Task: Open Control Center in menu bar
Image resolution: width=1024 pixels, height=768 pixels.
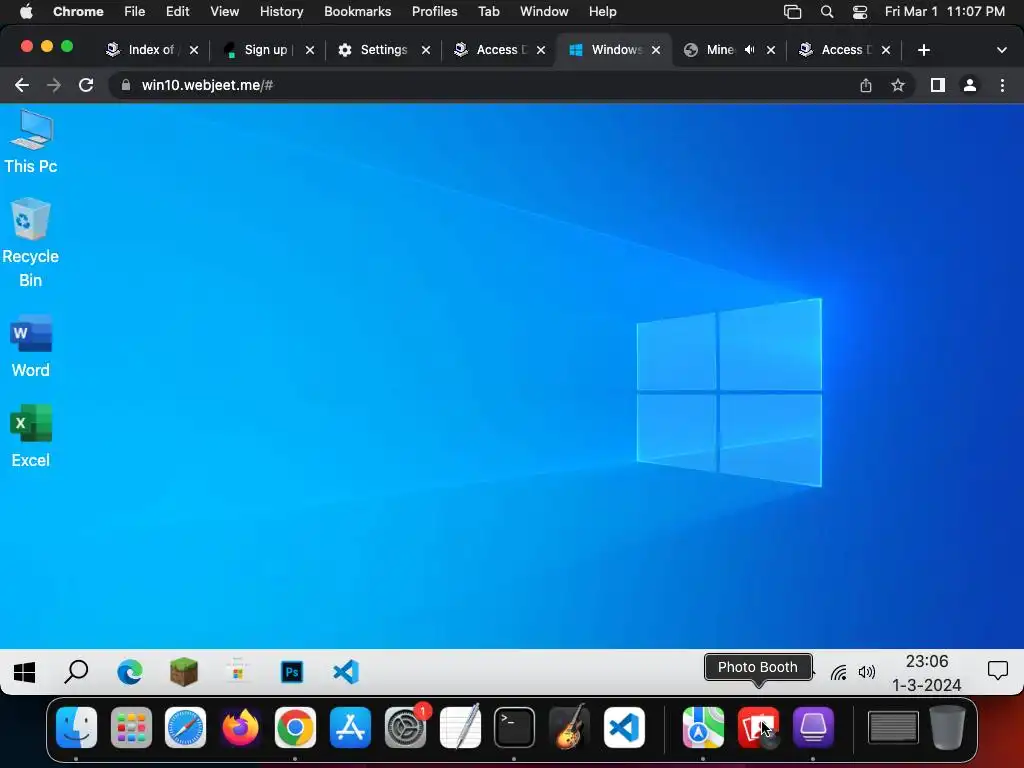Action: 859,11
